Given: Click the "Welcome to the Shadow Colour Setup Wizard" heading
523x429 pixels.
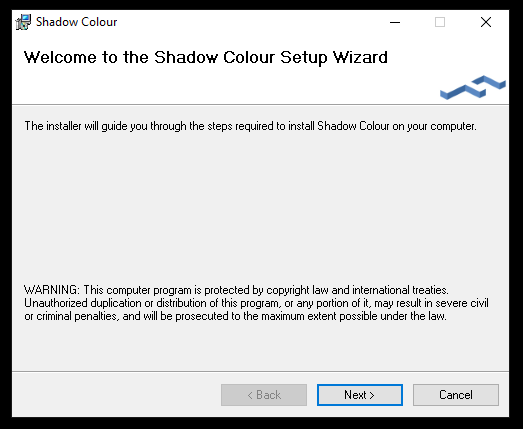Looking at the screenshot, I should 206,57.
